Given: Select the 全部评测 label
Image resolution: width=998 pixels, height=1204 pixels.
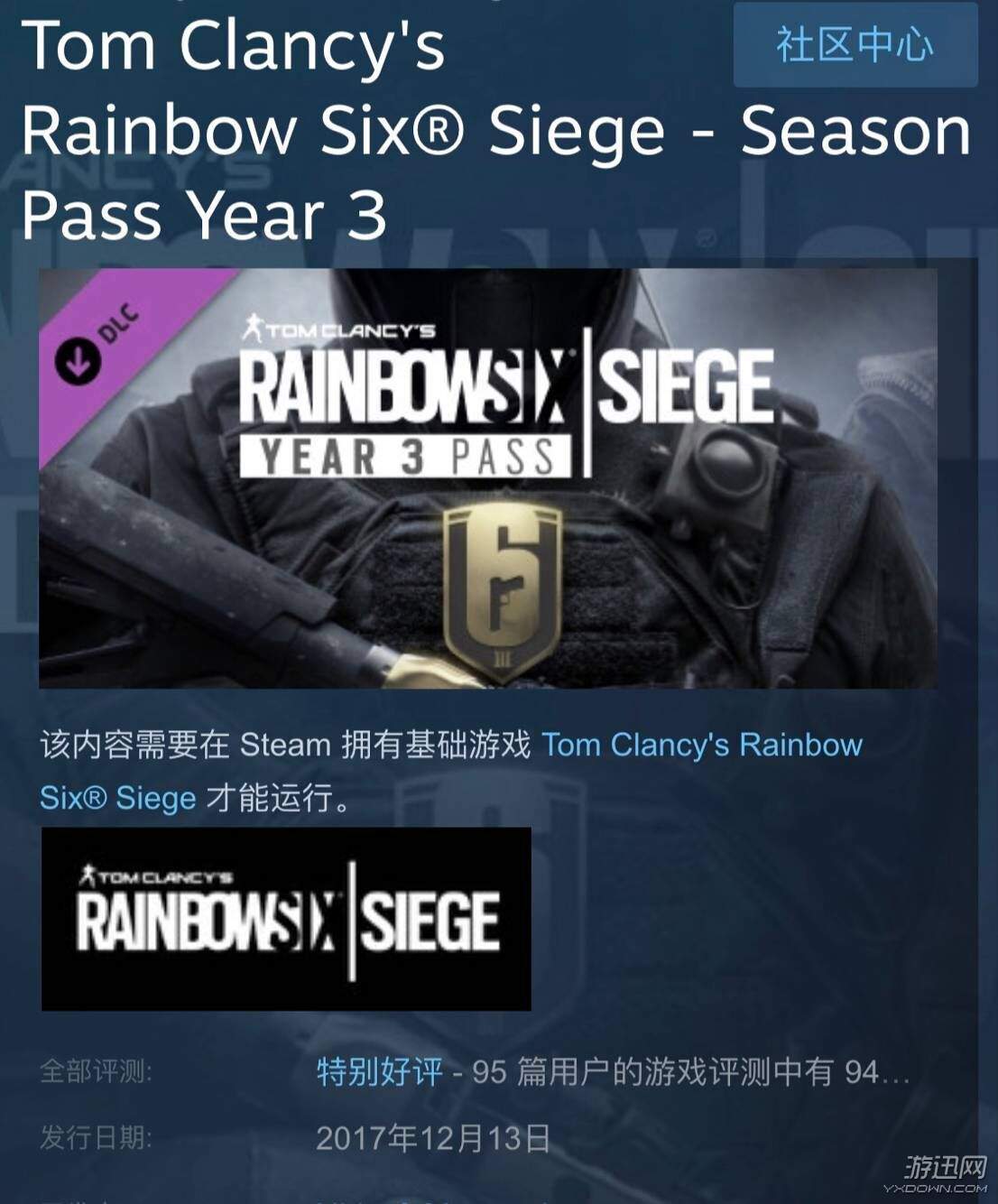Looking at the screenshot, I should pos(96,1071).
